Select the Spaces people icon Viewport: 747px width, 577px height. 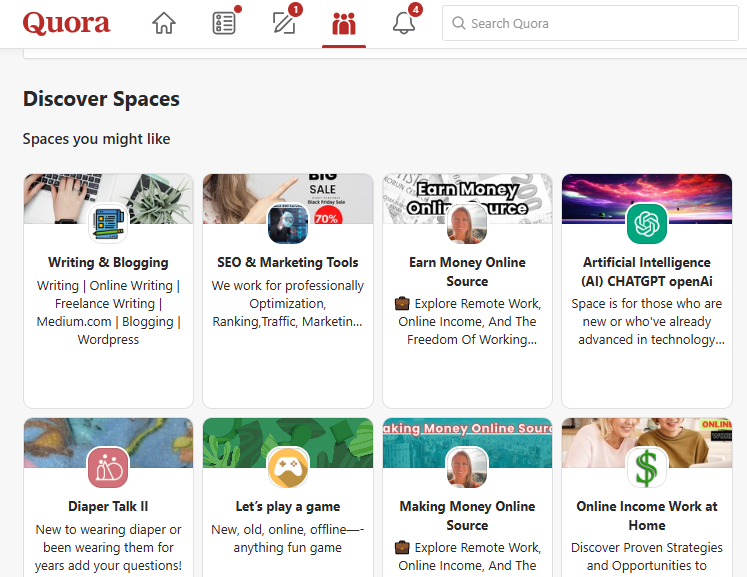(344, 23)
